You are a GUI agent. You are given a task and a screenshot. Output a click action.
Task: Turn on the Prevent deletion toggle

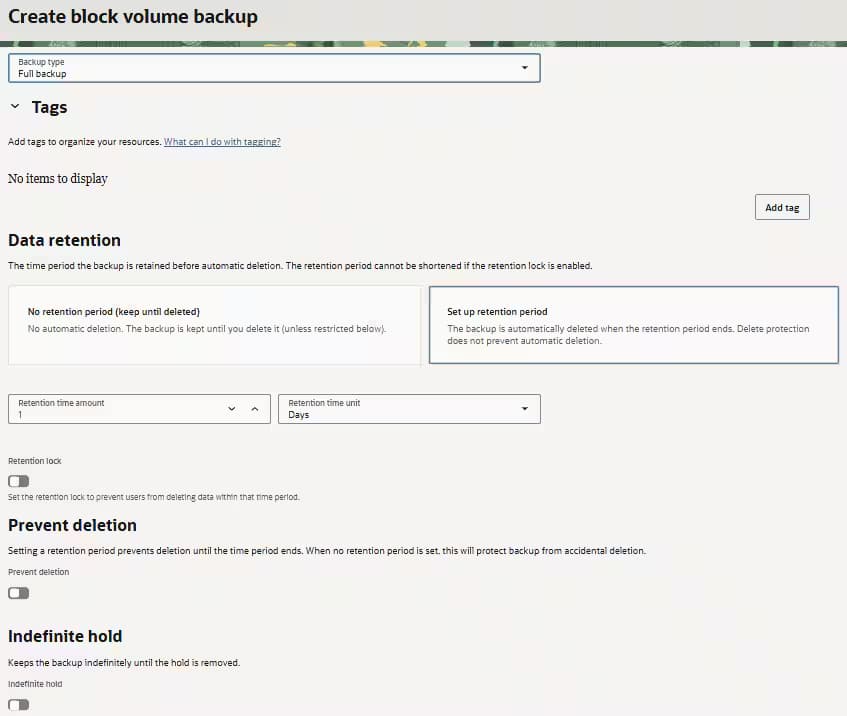(x=18, y=593)
